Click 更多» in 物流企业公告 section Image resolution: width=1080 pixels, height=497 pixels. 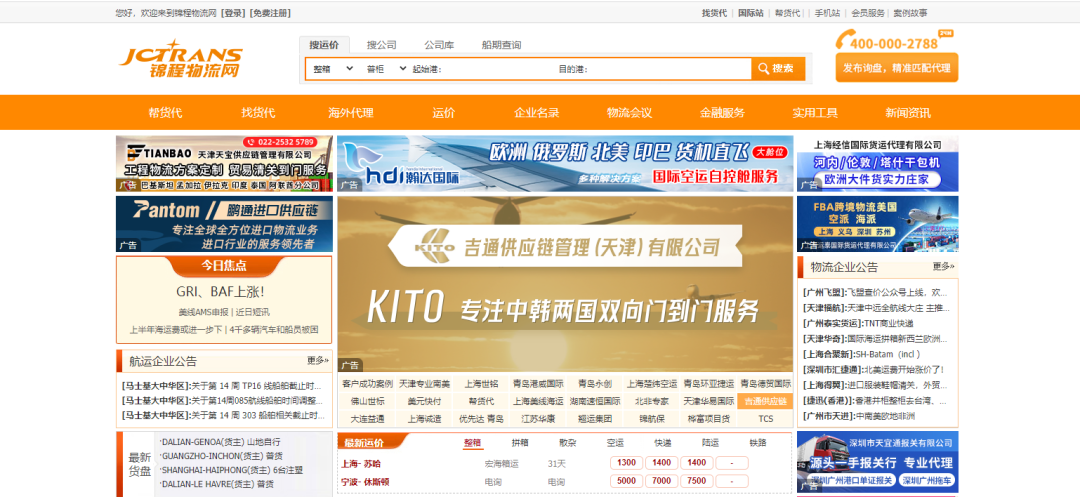(x=944, y=266)
